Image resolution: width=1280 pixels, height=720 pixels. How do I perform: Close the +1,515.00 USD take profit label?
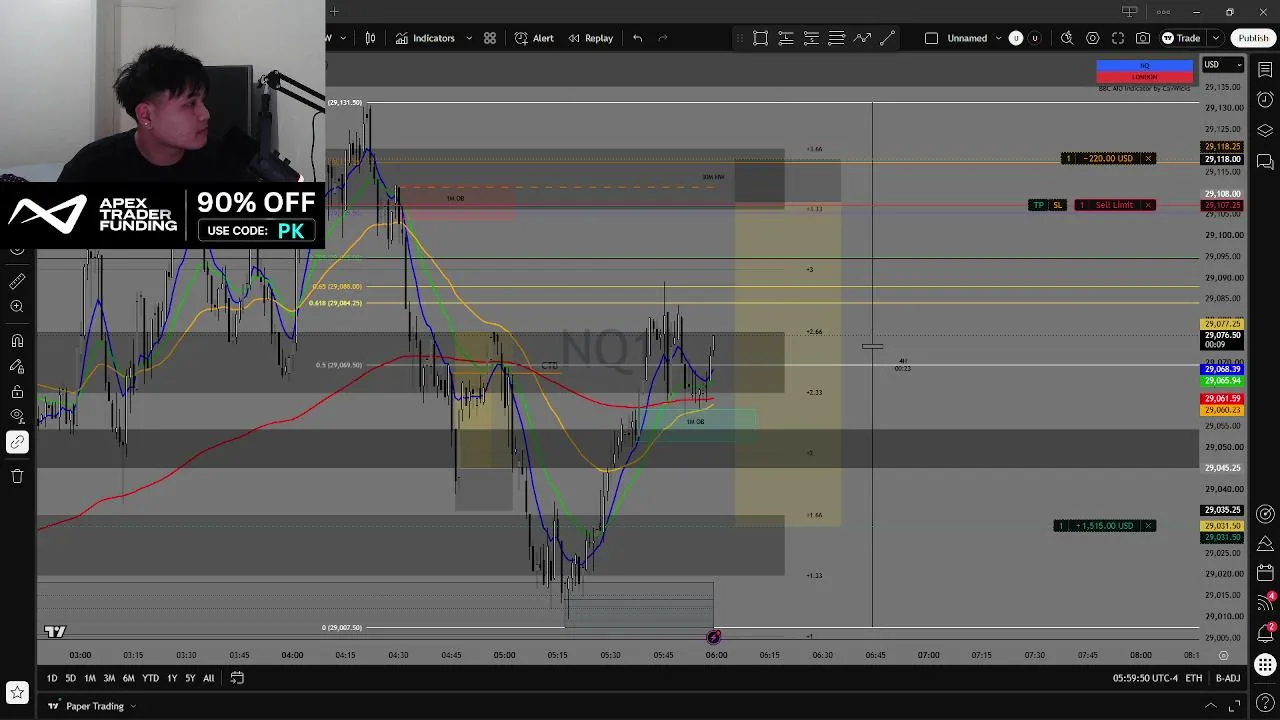coord(1148,526)
